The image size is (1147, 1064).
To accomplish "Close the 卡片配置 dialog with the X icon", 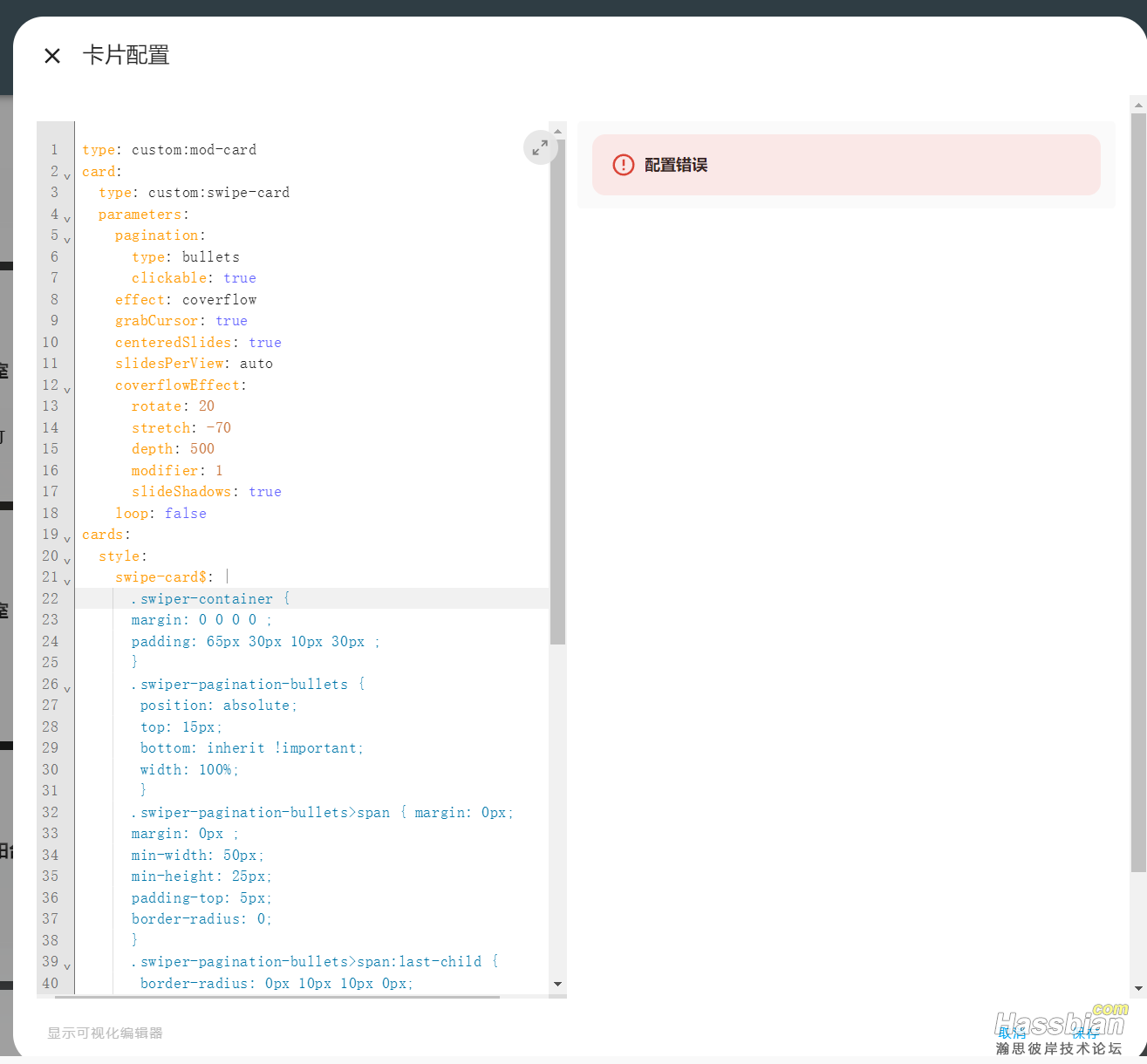I will 52,56.
